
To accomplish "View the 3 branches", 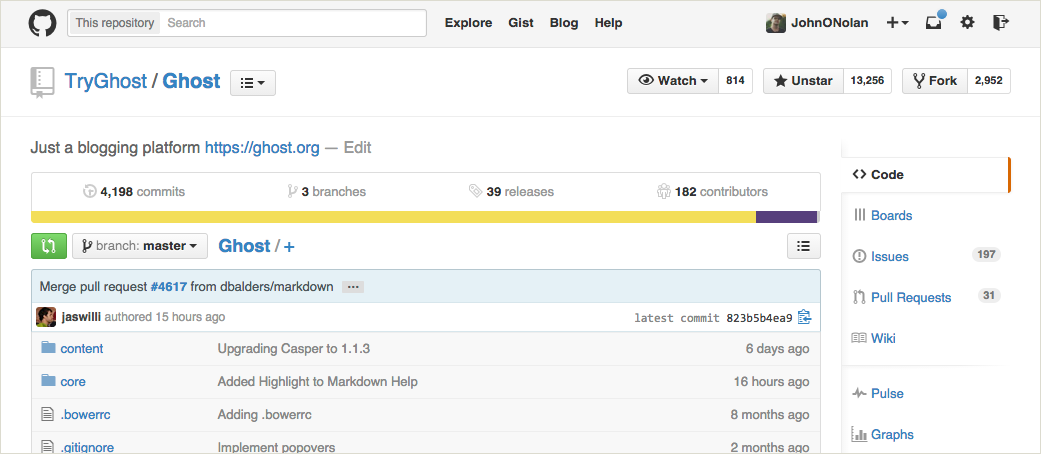I will [x=326, y=192].
